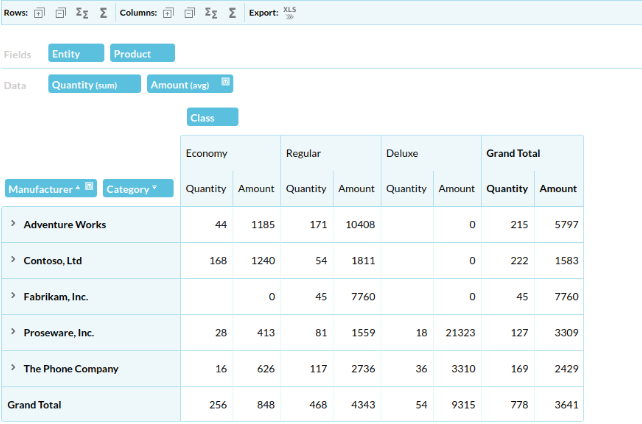Click the Manufacturer row field

pyautogui.click(x=51, y=188)
